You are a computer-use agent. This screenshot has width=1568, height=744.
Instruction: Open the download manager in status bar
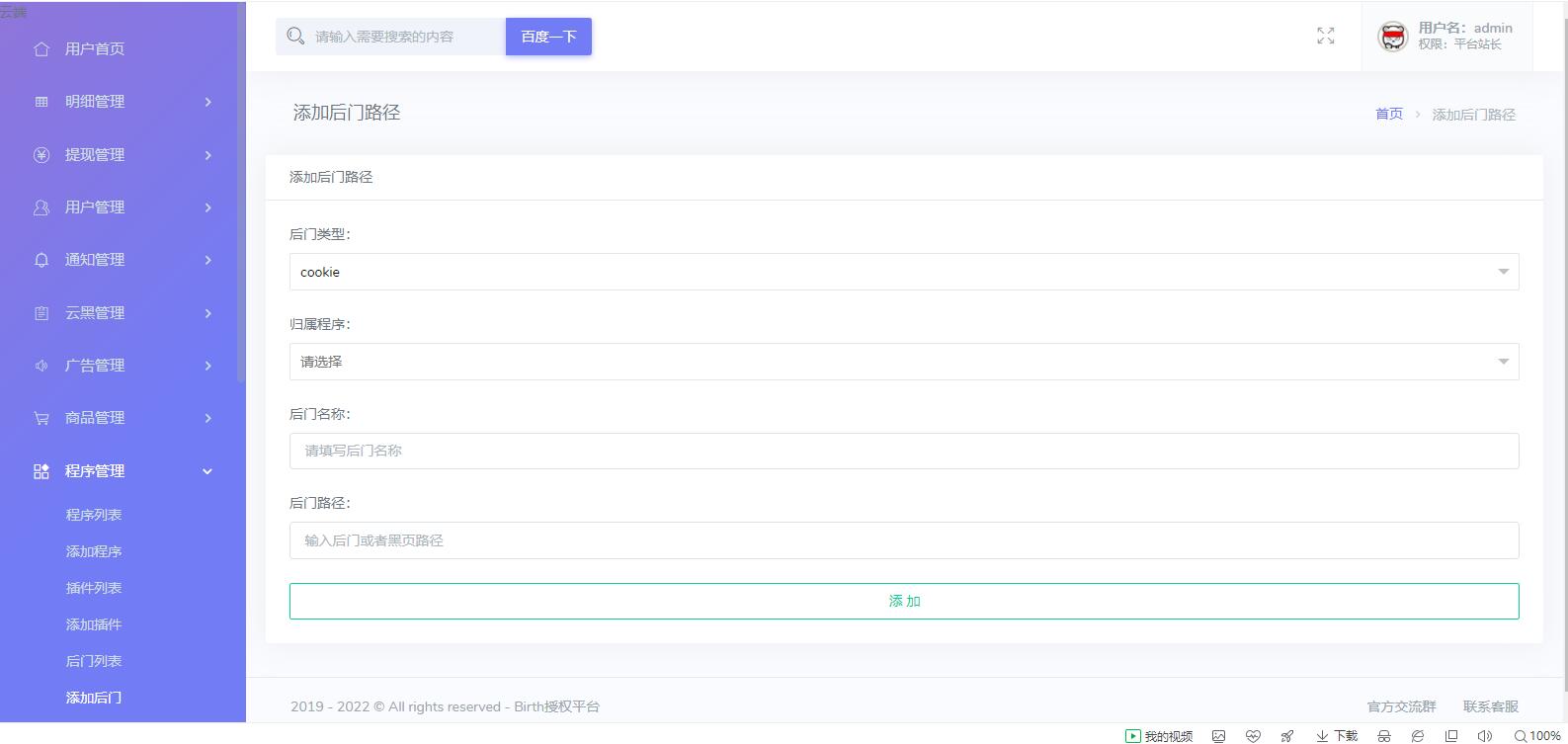click(1337, 736)
